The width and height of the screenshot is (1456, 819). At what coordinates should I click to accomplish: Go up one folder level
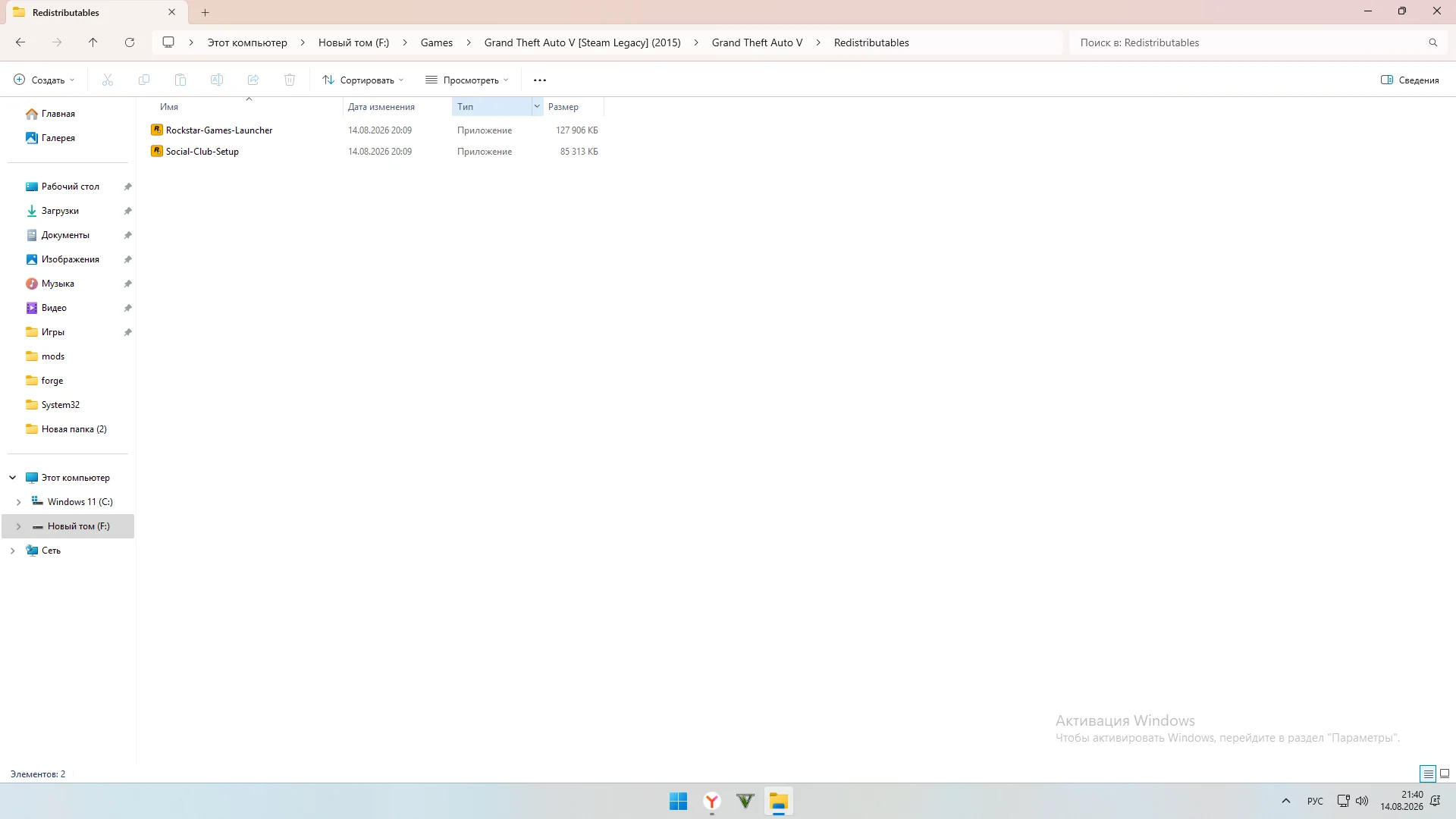93,42
